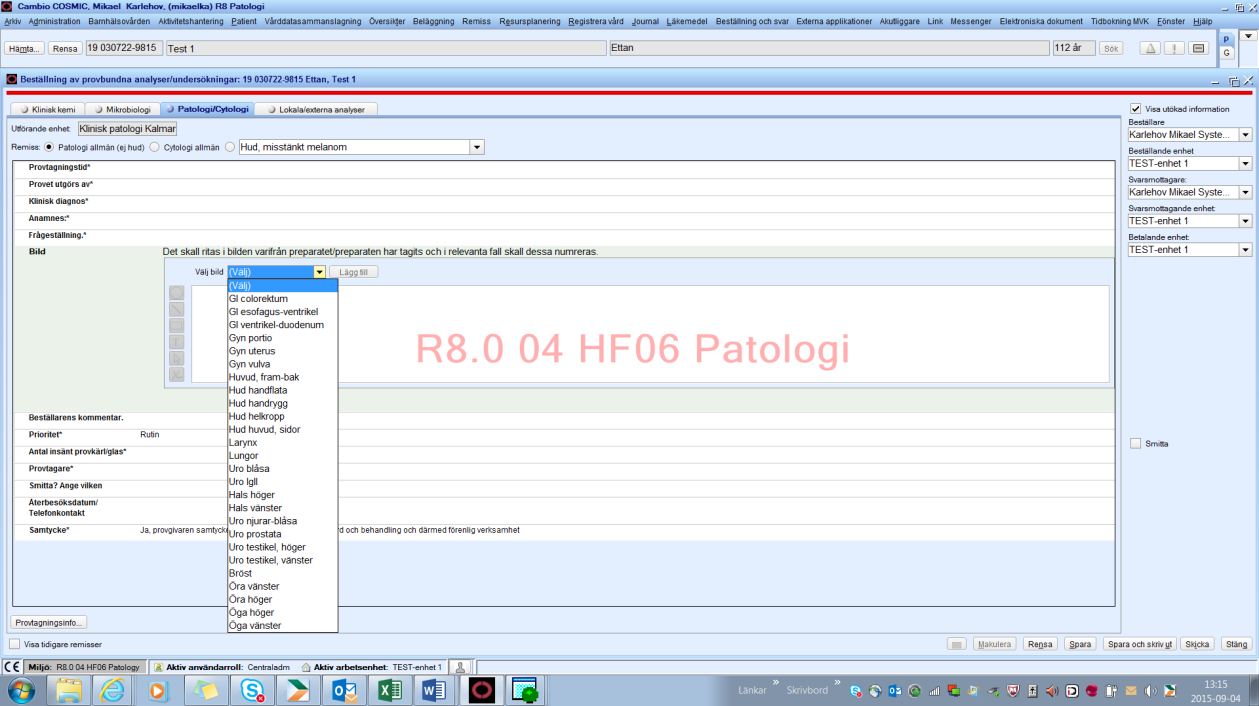The width and height of the screenshot is (1259, 706).
Task: Click the warning triangle icon in patient bar
Action: [x=1151, y=48]
